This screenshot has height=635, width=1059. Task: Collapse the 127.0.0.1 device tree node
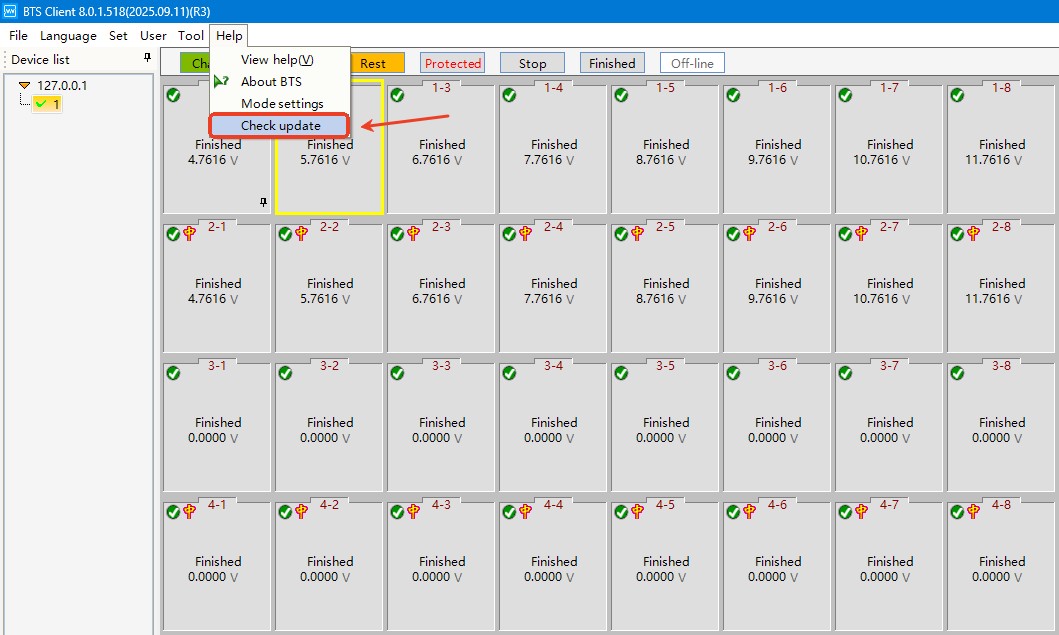(24, 86)
